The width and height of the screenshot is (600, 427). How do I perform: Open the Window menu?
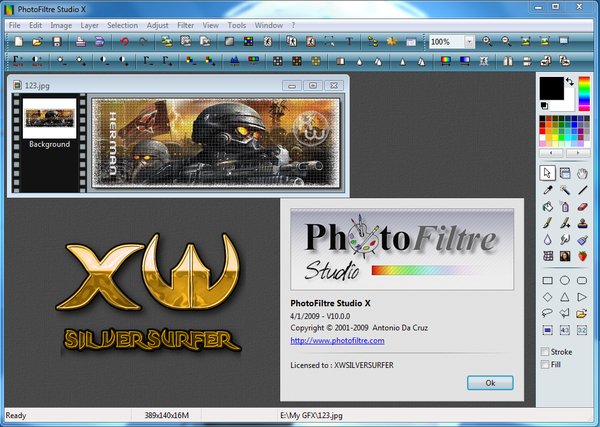(x=269, y=25)
